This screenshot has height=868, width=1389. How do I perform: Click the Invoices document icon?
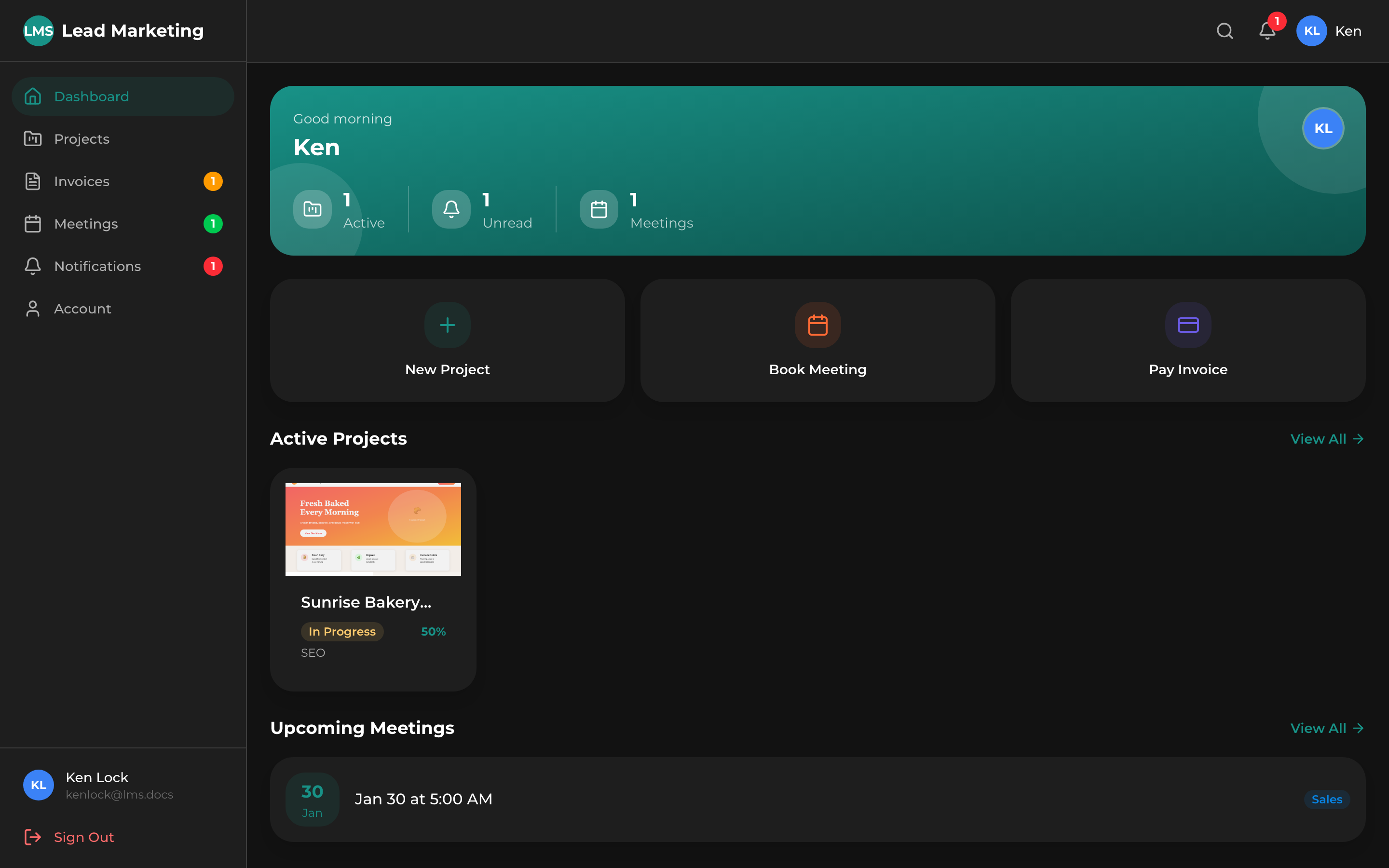click(33, 181)
